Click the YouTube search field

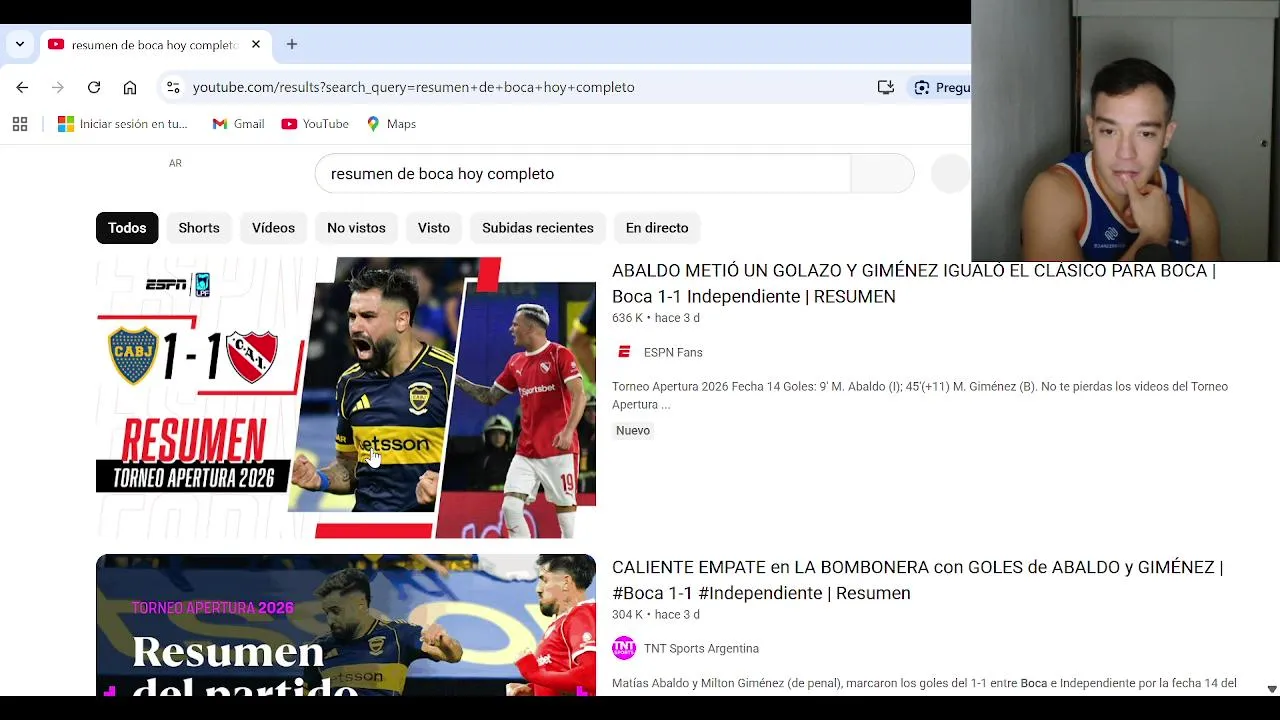pos(582,174)
